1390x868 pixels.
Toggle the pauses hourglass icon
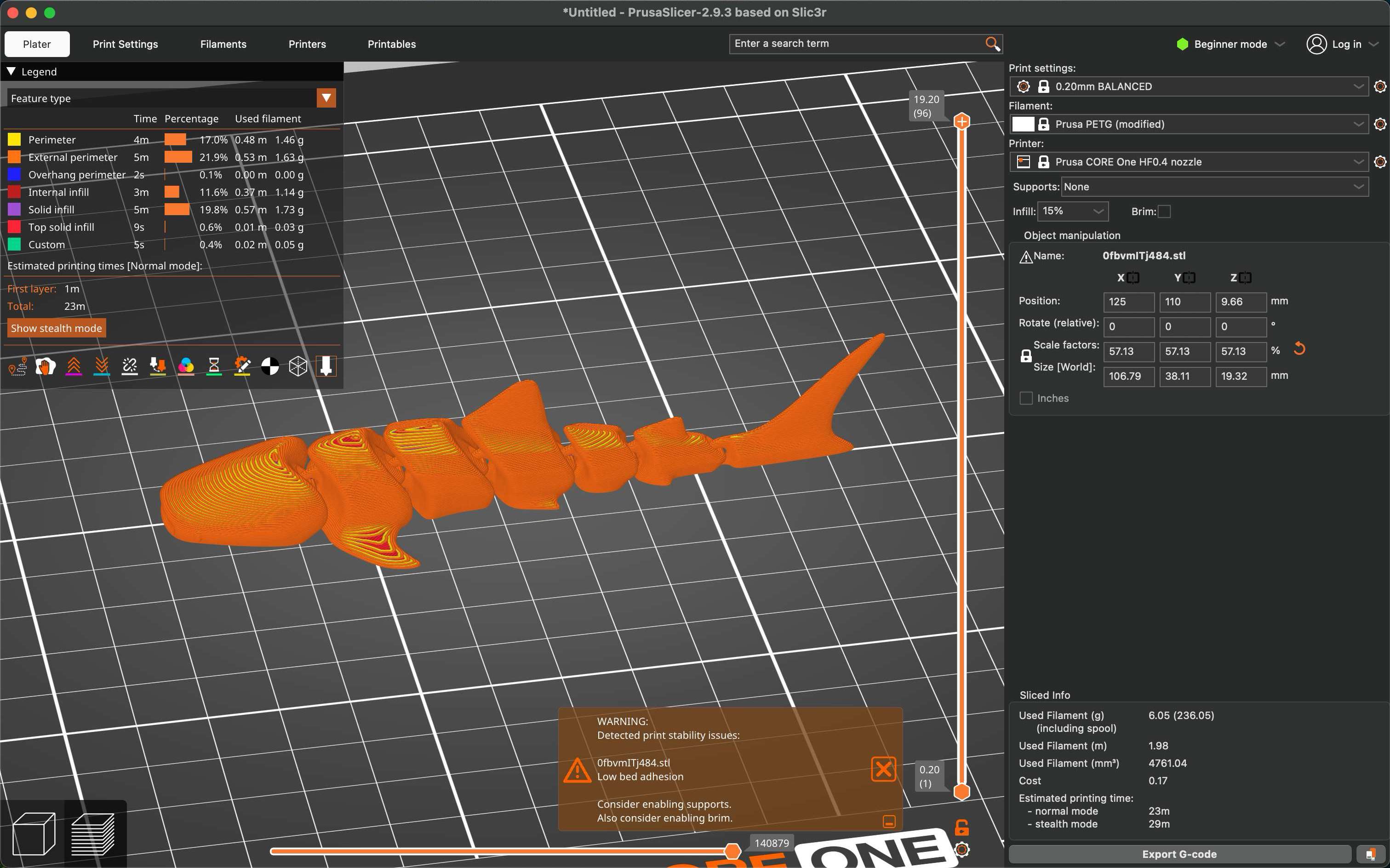[214, 366]
